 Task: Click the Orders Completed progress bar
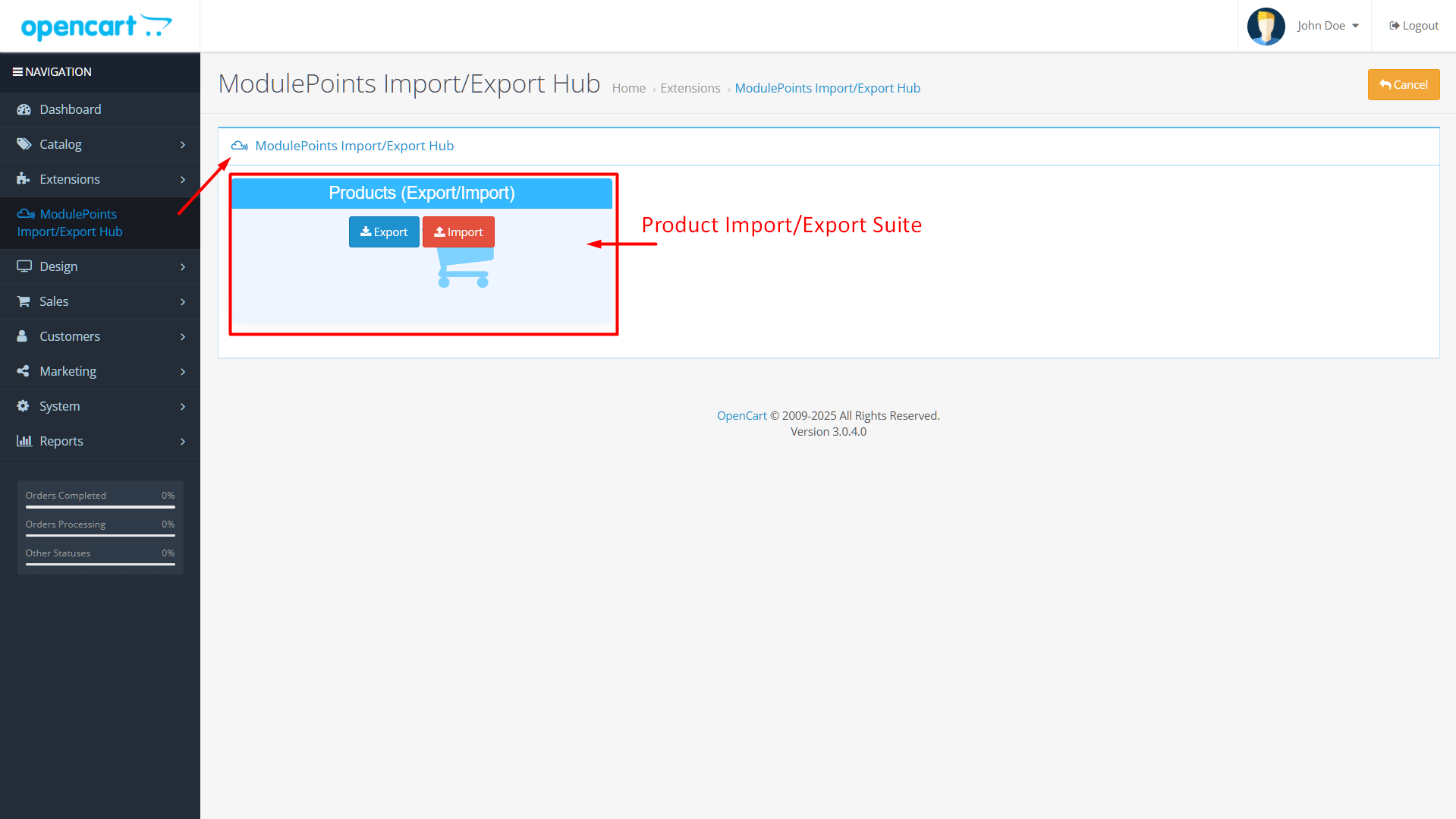pos(100,507)
